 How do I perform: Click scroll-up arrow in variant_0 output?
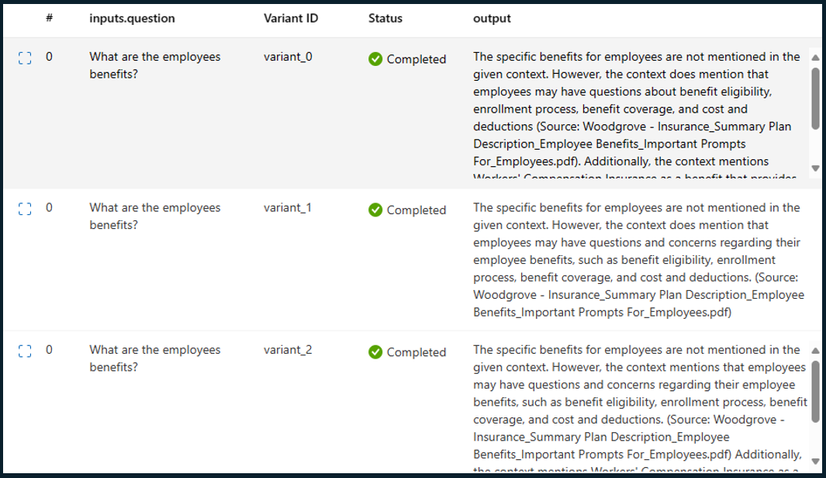[x=815, y=57]
